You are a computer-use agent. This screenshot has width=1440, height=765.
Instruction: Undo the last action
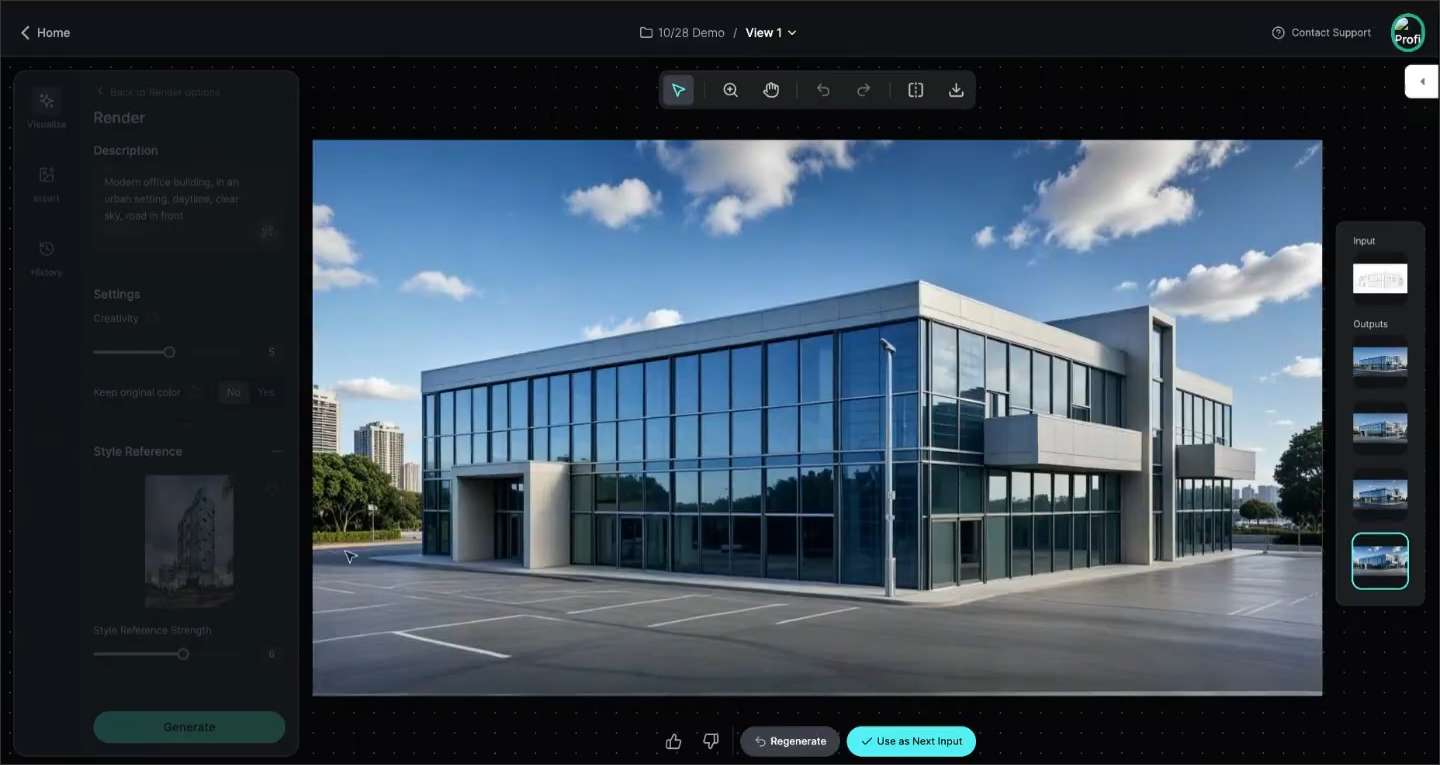823,90
